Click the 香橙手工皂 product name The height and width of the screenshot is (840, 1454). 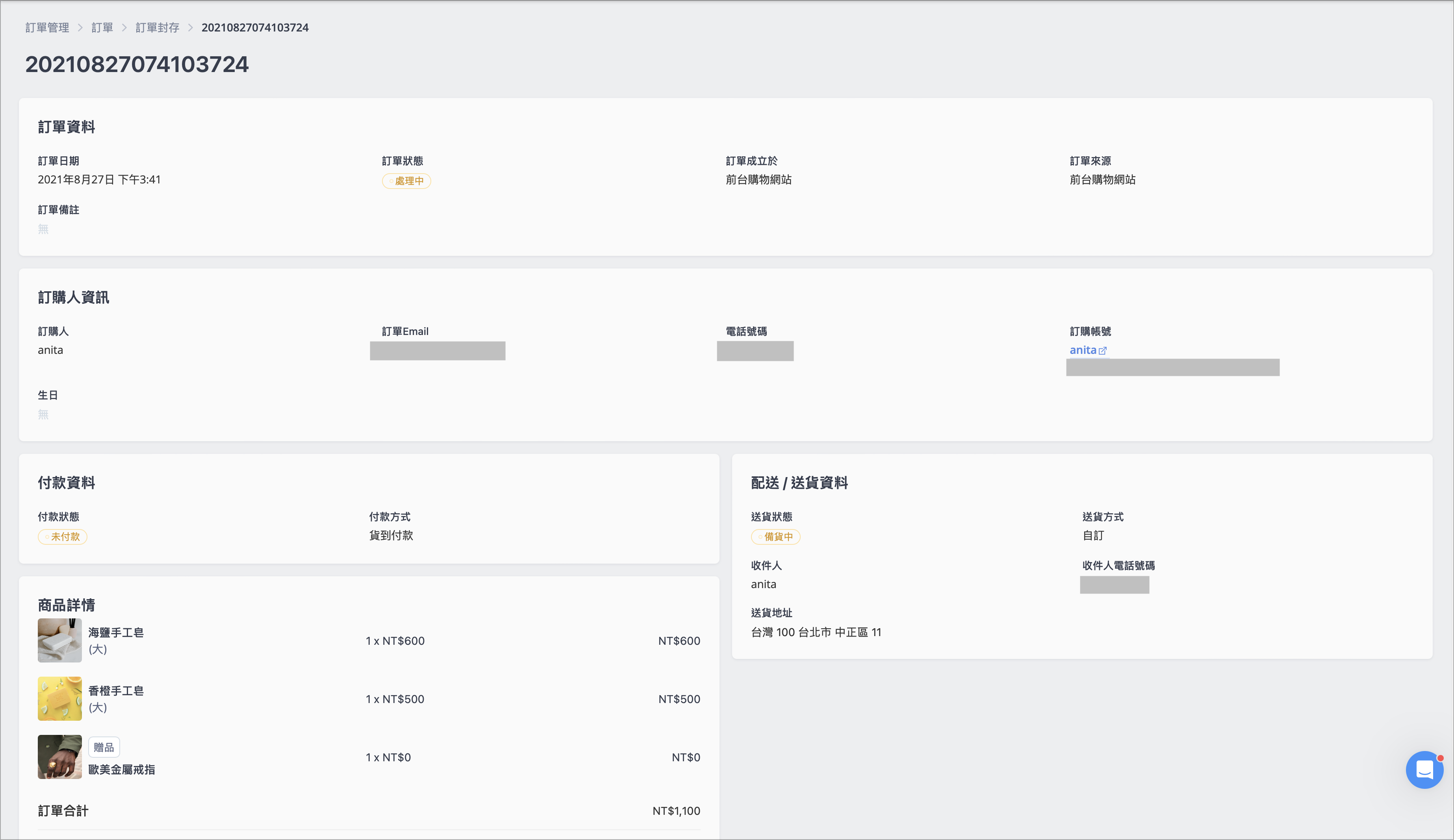click(116, 691)
